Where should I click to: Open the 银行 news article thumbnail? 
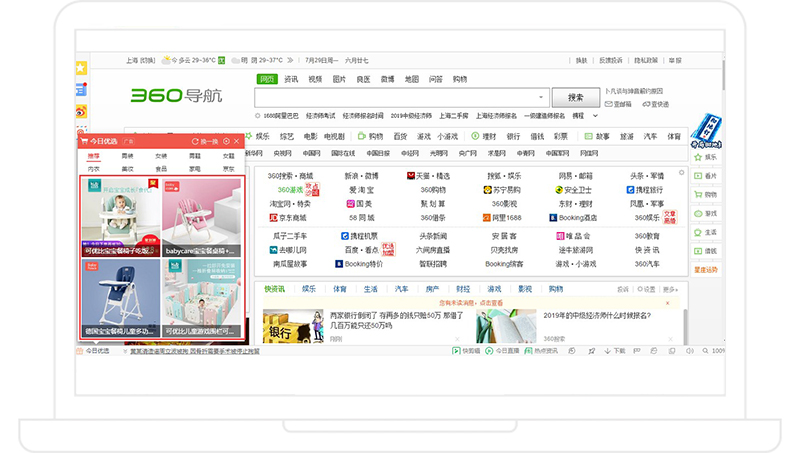(x=293, y=326)
